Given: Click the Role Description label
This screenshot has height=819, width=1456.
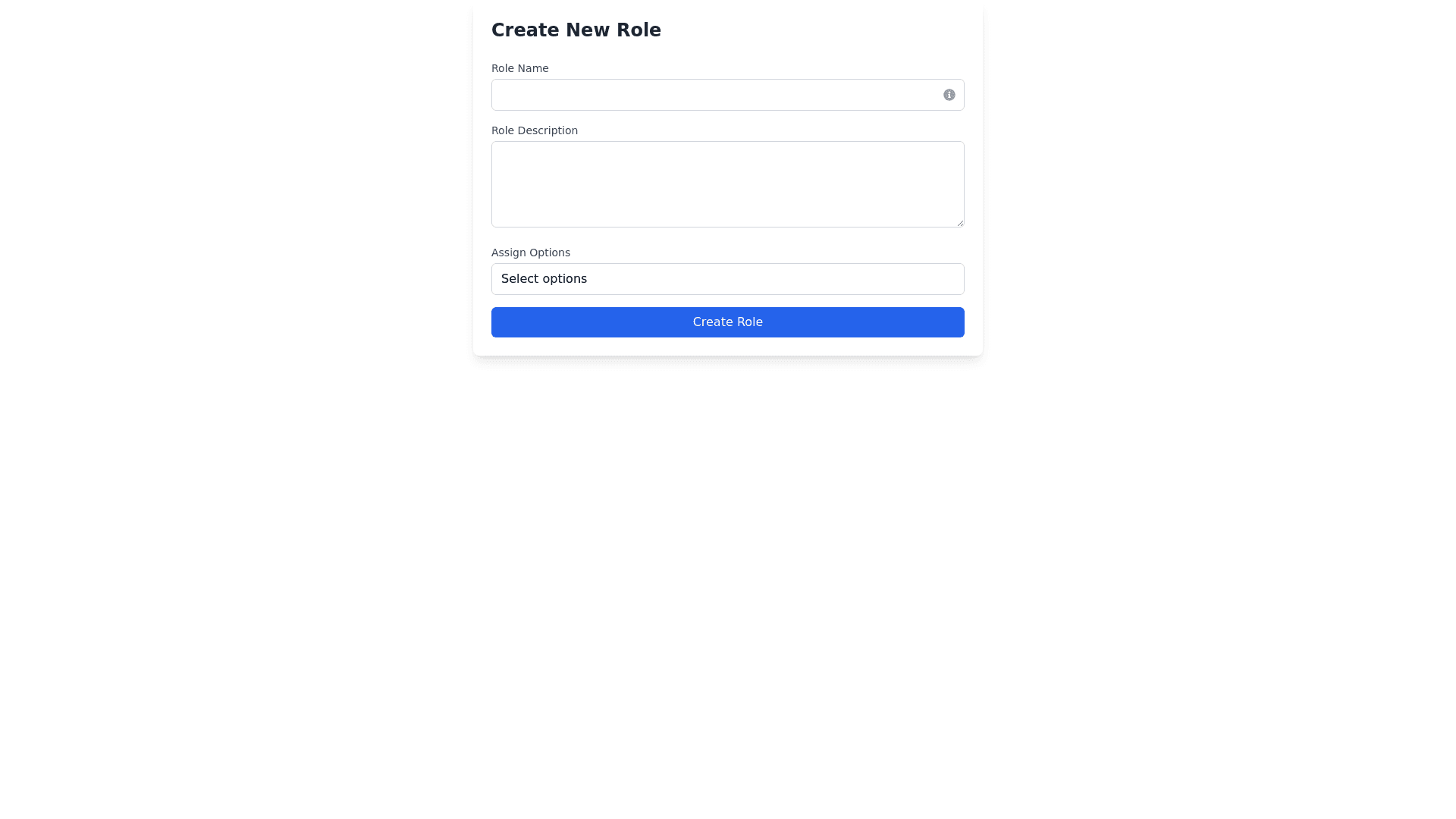Looking at the screenshot, I should pos(534,130).
